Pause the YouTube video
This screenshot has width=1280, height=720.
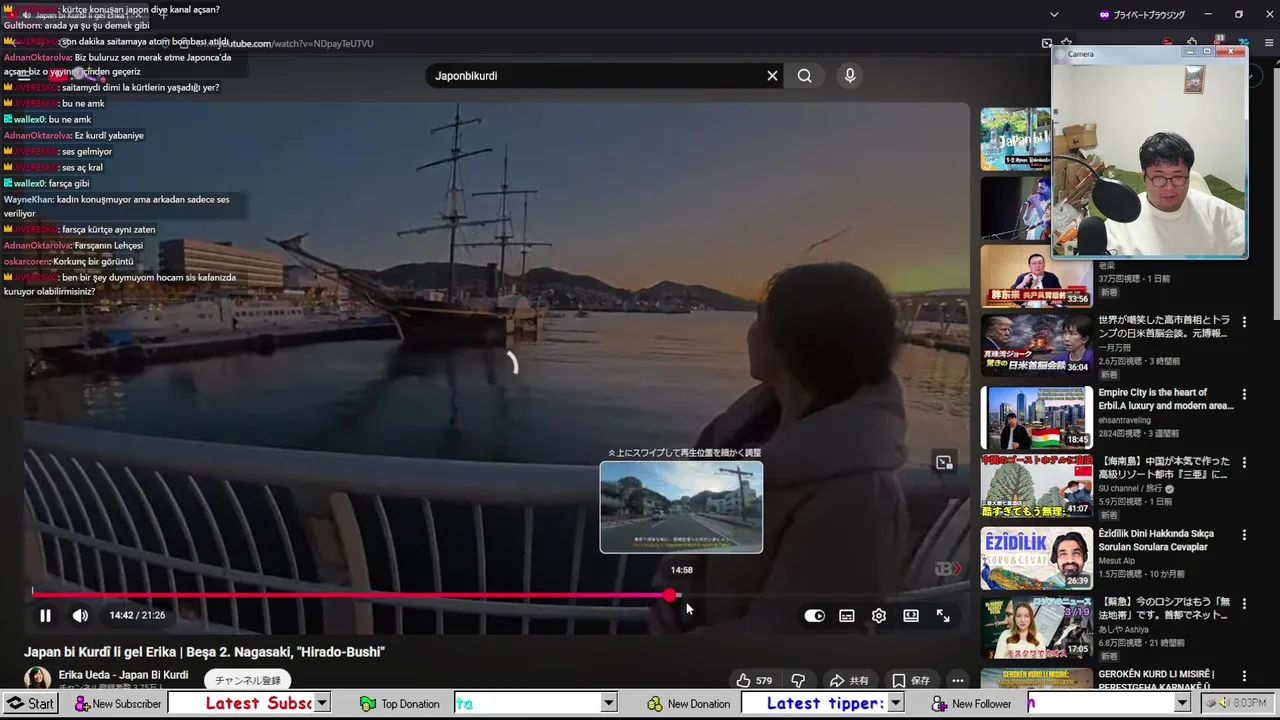45,616
